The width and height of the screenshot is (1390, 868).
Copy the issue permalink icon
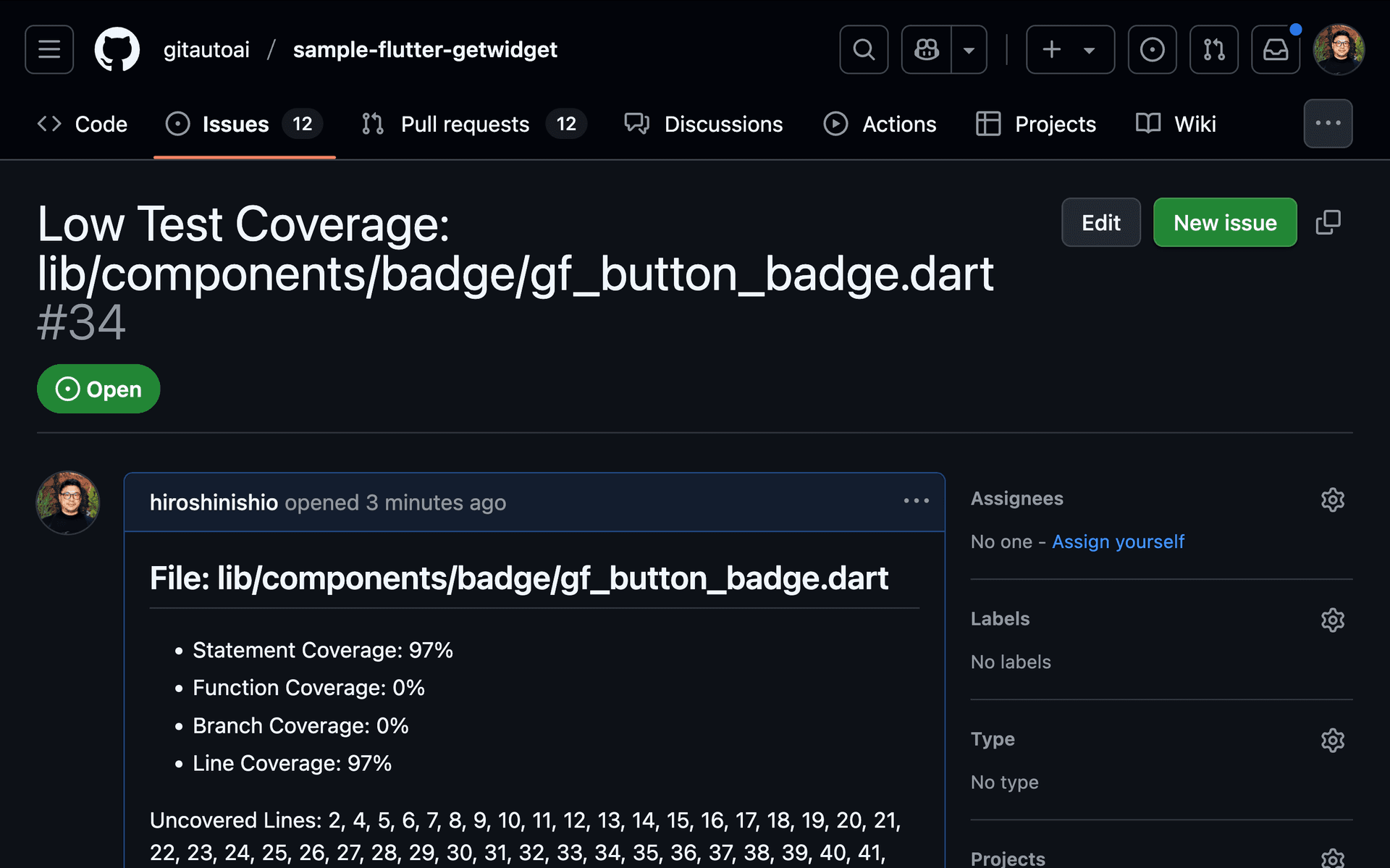pos(1328,222)
